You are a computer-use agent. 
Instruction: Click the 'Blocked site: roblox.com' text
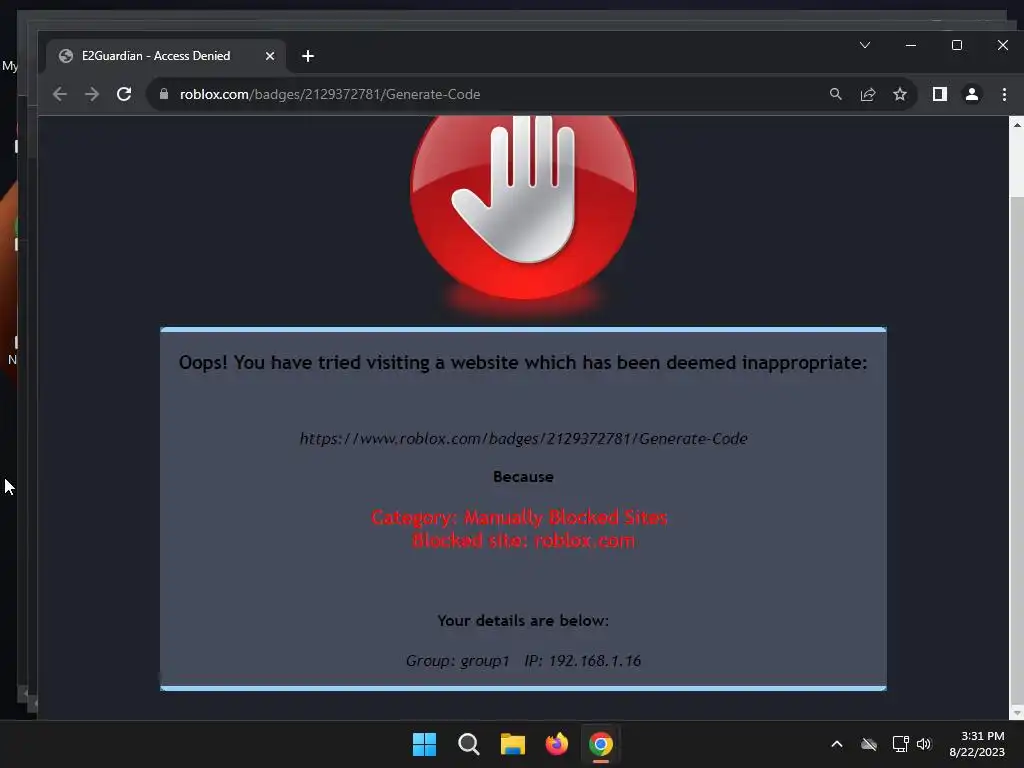pyautogui.click(x=523, y=541)
